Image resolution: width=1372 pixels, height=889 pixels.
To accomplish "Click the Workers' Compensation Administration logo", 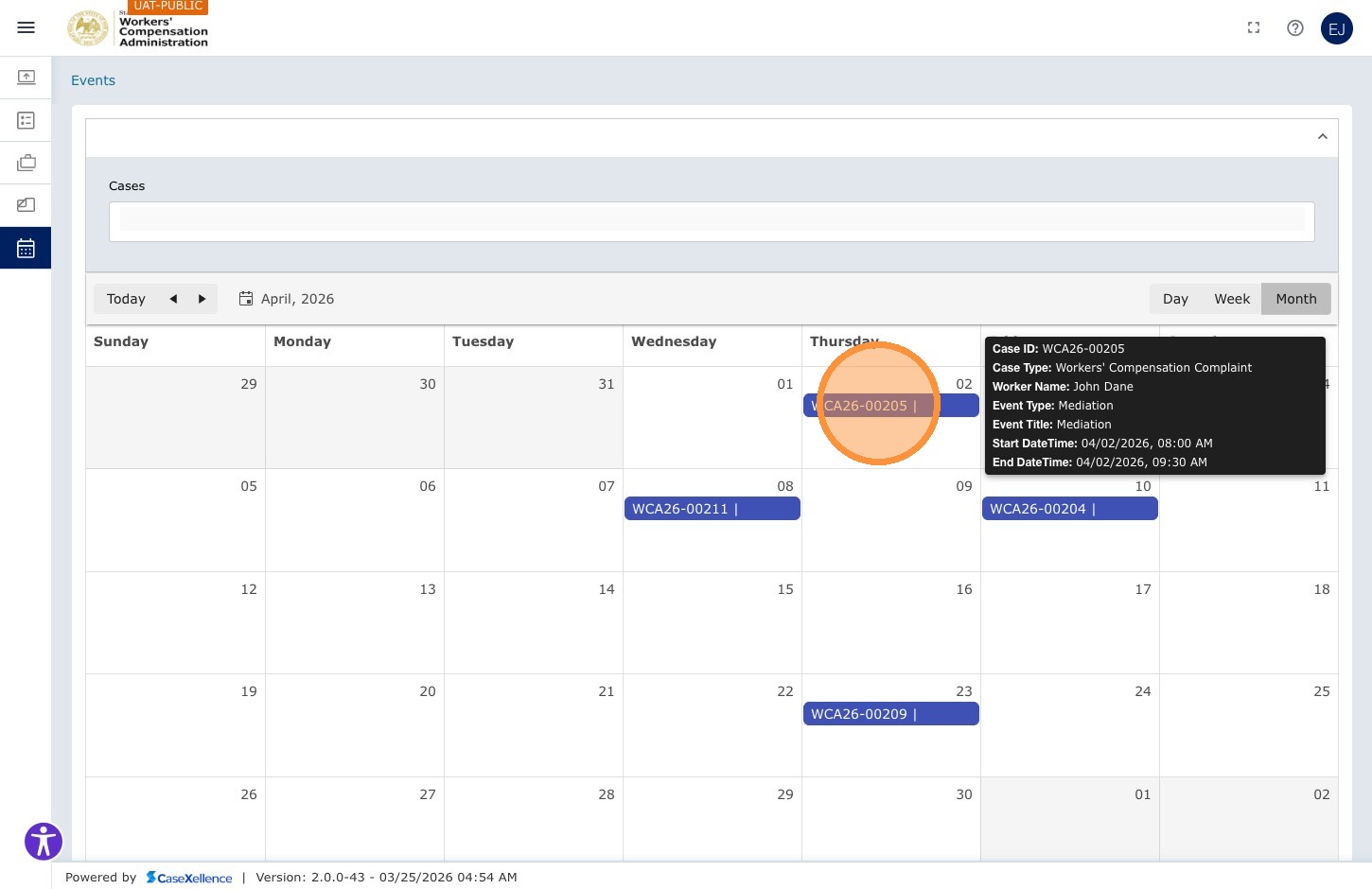I will tap(137, 28).
